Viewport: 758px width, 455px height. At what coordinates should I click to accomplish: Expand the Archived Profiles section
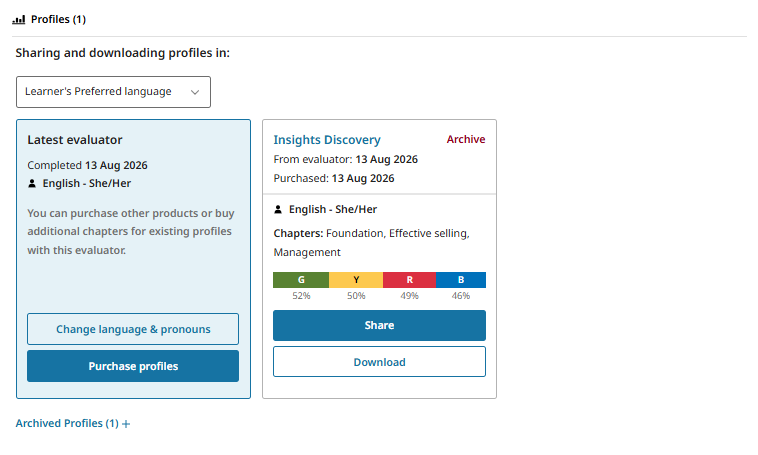(73, 424)
